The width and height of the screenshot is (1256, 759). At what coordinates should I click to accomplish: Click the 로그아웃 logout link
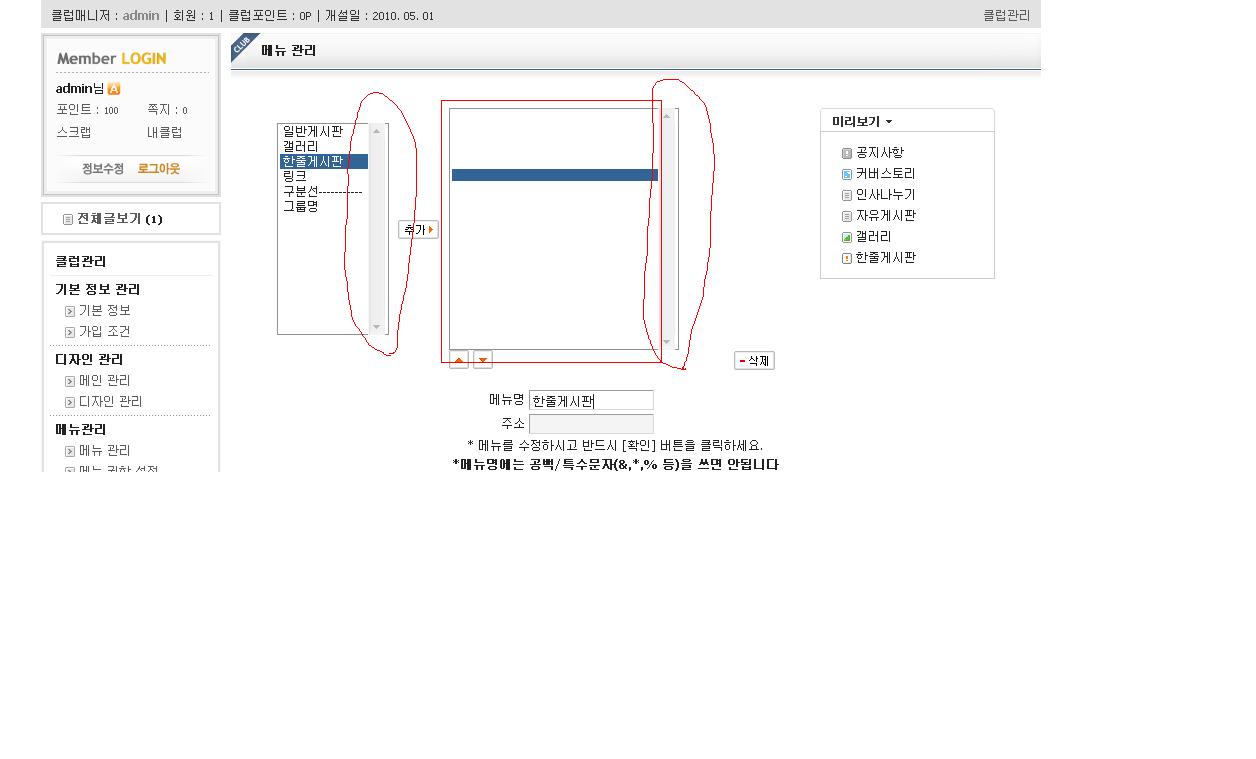[159, 169]
